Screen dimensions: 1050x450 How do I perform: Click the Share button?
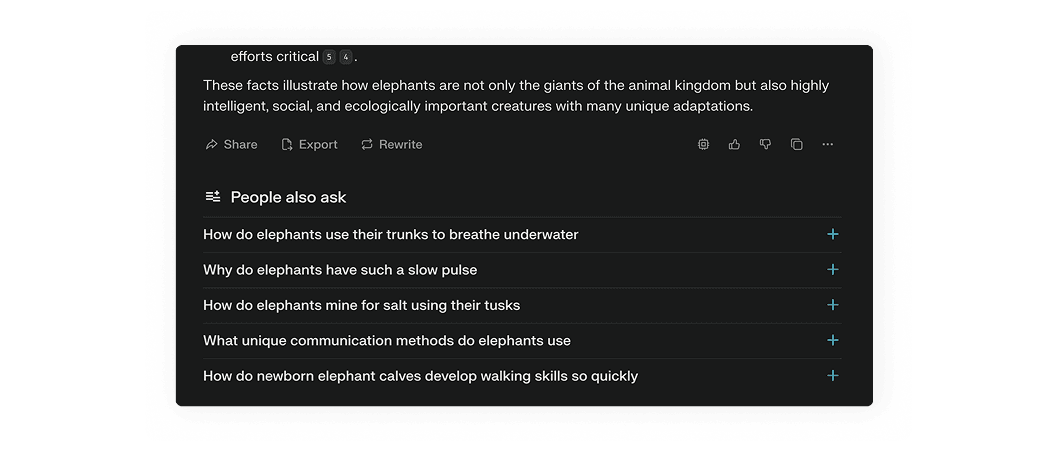point(231,144)
